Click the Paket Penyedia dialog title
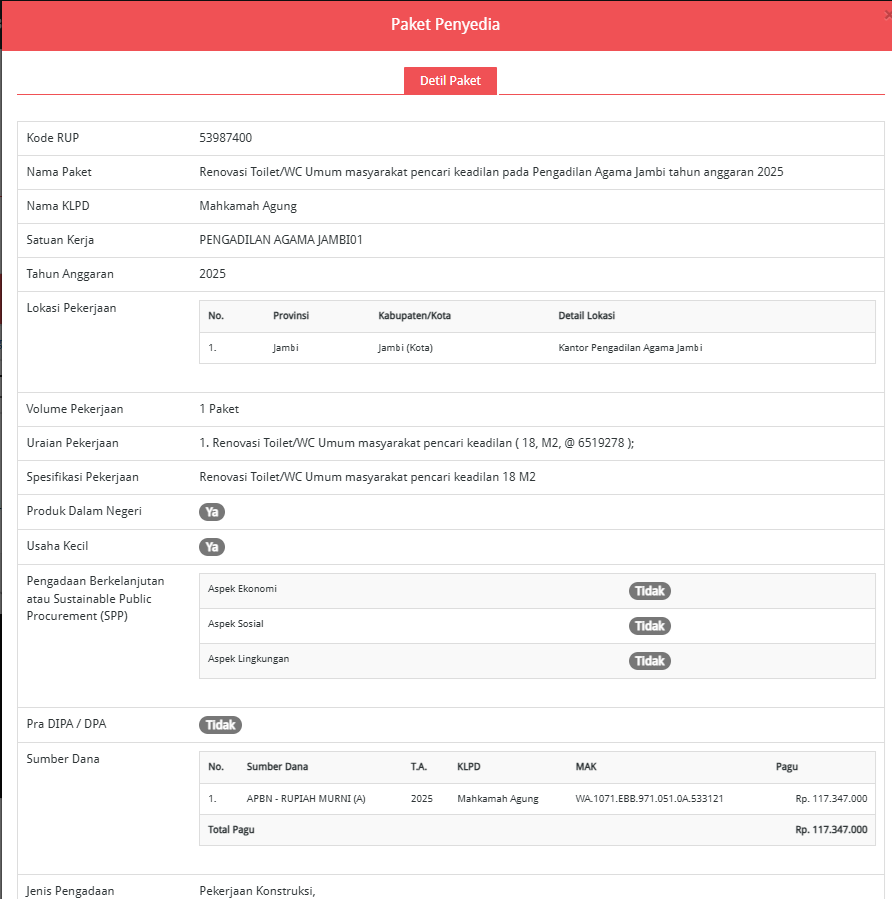The image size is (892, 899). 445,24
